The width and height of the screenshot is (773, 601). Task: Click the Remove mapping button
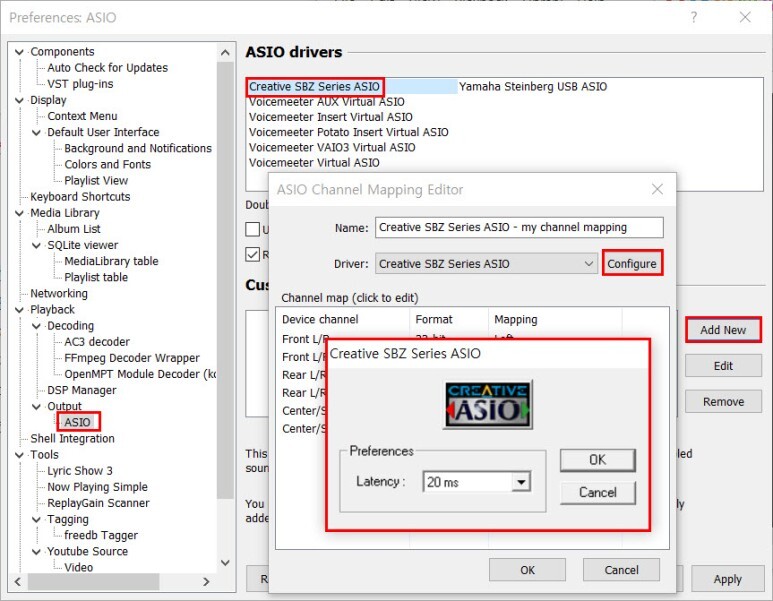click(x=723, y=402)
